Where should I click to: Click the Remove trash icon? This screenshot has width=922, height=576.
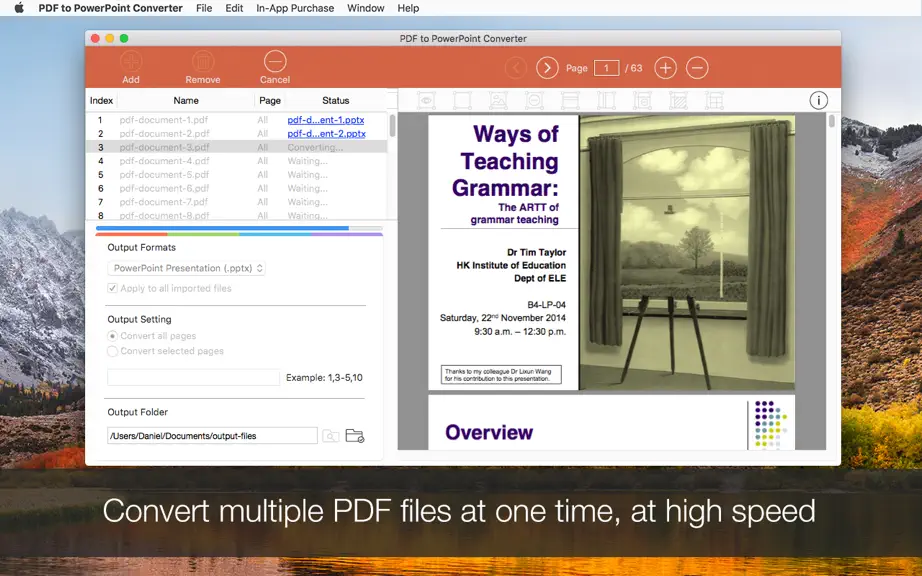(x=202, y=61)
